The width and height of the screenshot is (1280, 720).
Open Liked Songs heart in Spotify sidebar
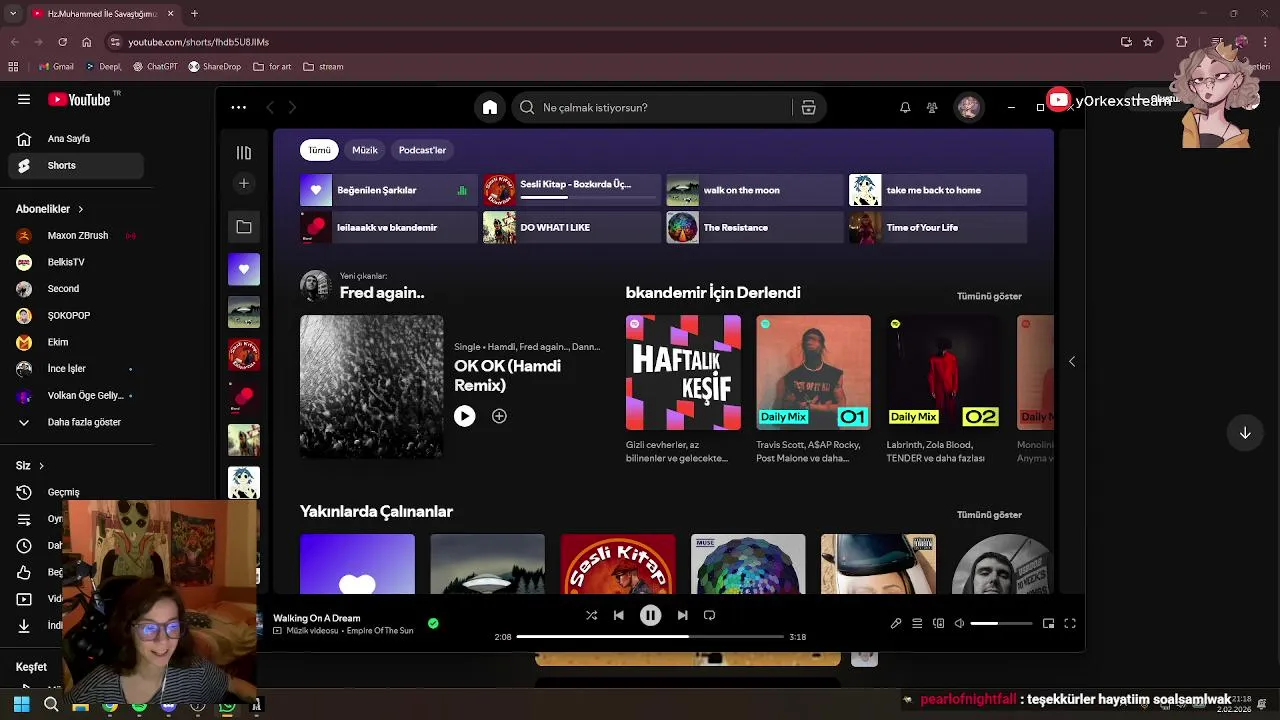coord(243,269)
